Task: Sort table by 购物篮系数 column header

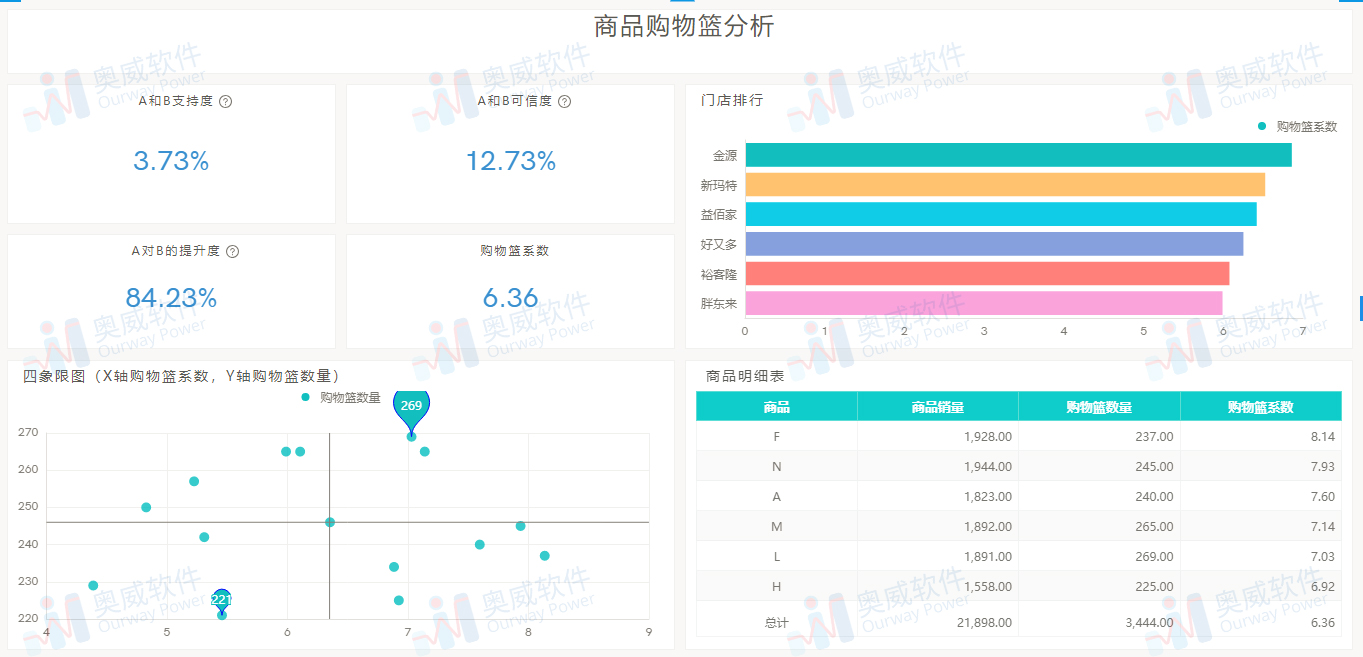Action: click(x=1260, y=407)
